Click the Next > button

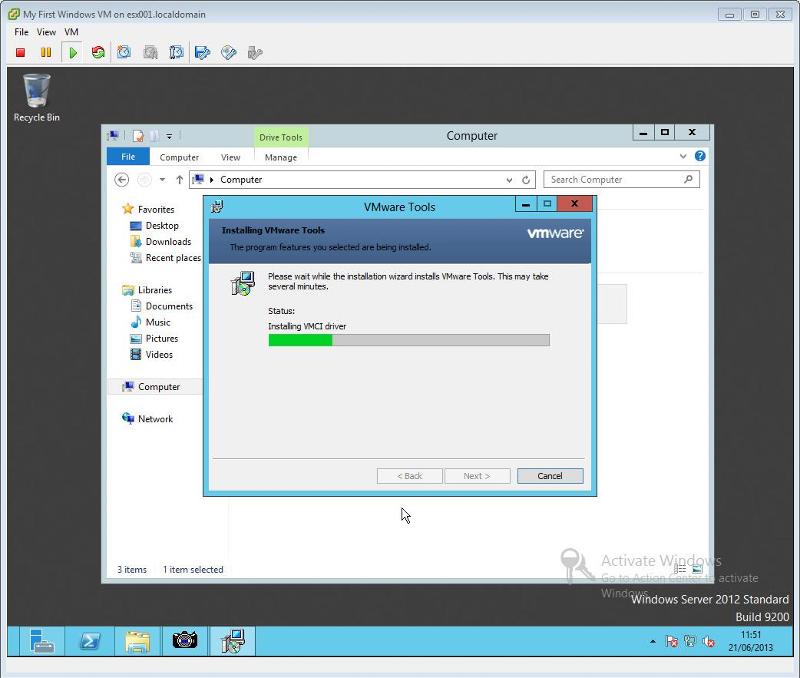(477, 475)
